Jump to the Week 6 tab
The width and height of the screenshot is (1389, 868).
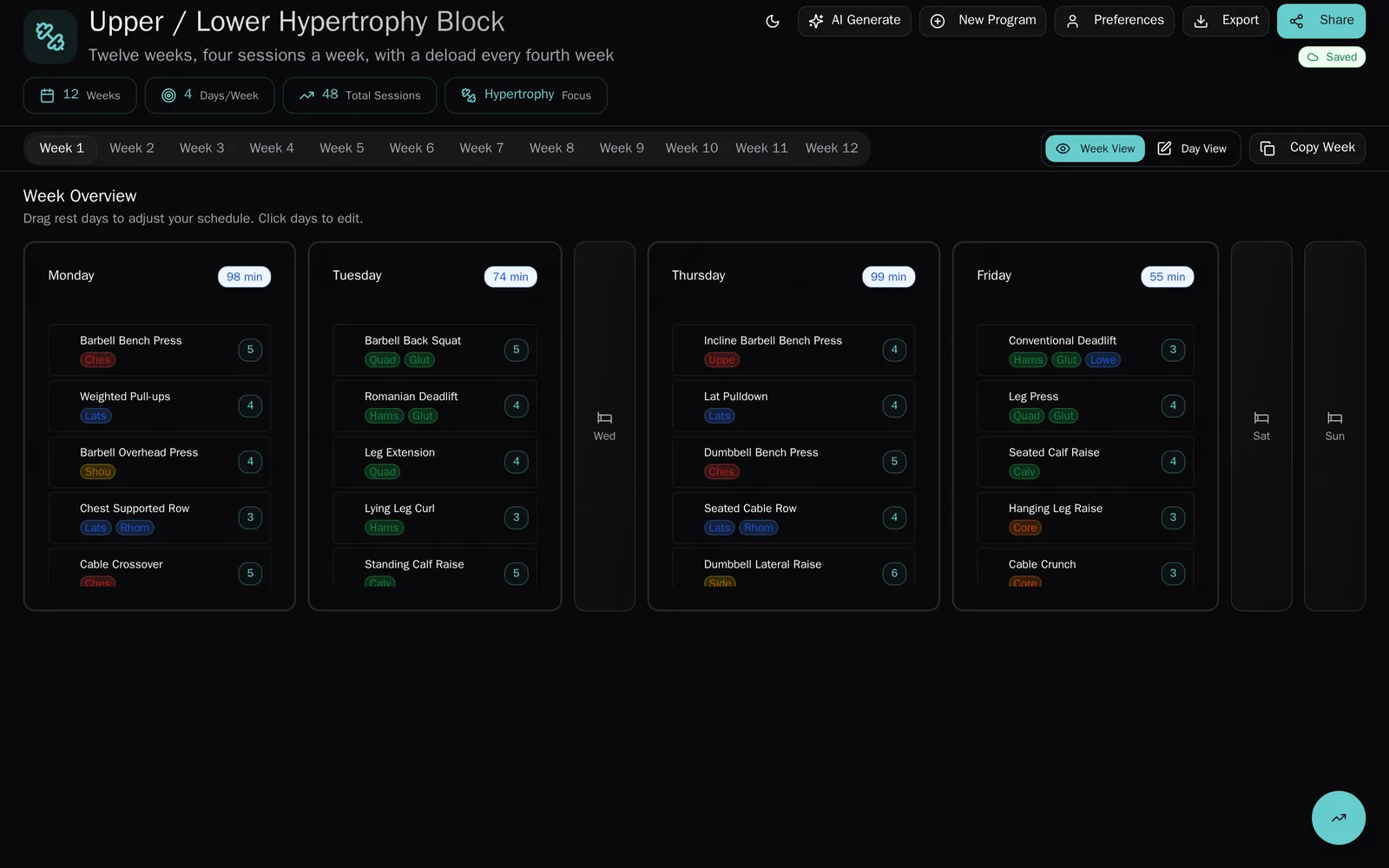(x=411, y=148)
